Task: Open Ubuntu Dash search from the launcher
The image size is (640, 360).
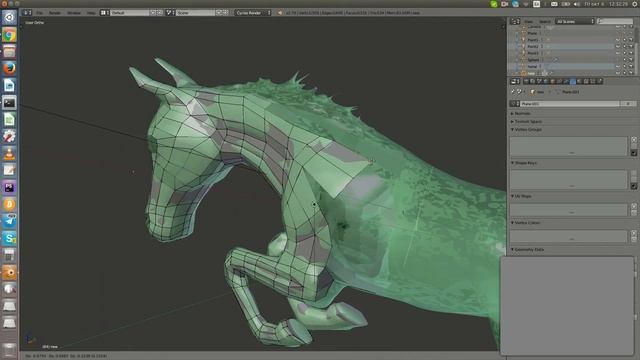Action: pos(9,18)
